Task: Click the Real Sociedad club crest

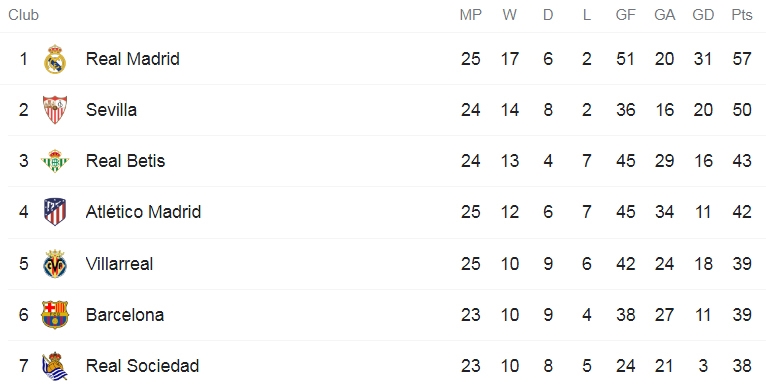Action: [55, 366]
